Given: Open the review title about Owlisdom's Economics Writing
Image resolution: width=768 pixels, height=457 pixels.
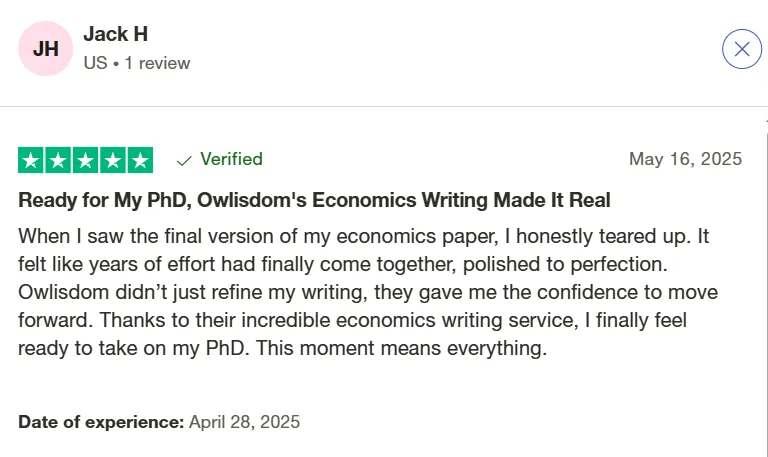Looking at the screenshot, I should click(x=314, y=200).
